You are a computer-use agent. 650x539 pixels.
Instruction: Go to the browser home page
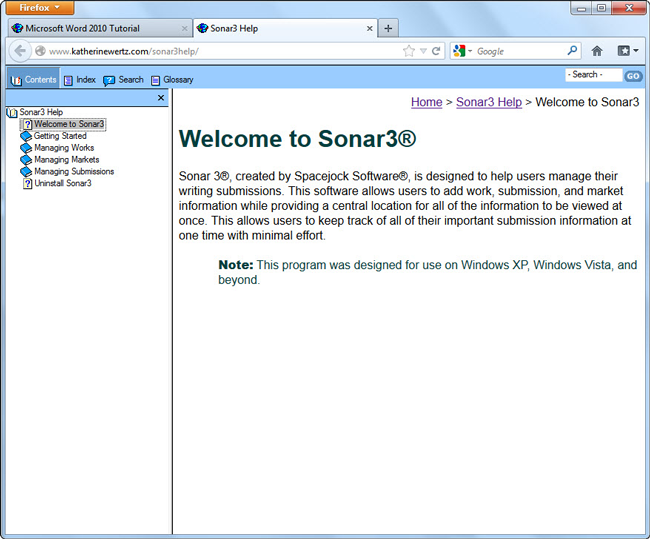tap(597, 51)
